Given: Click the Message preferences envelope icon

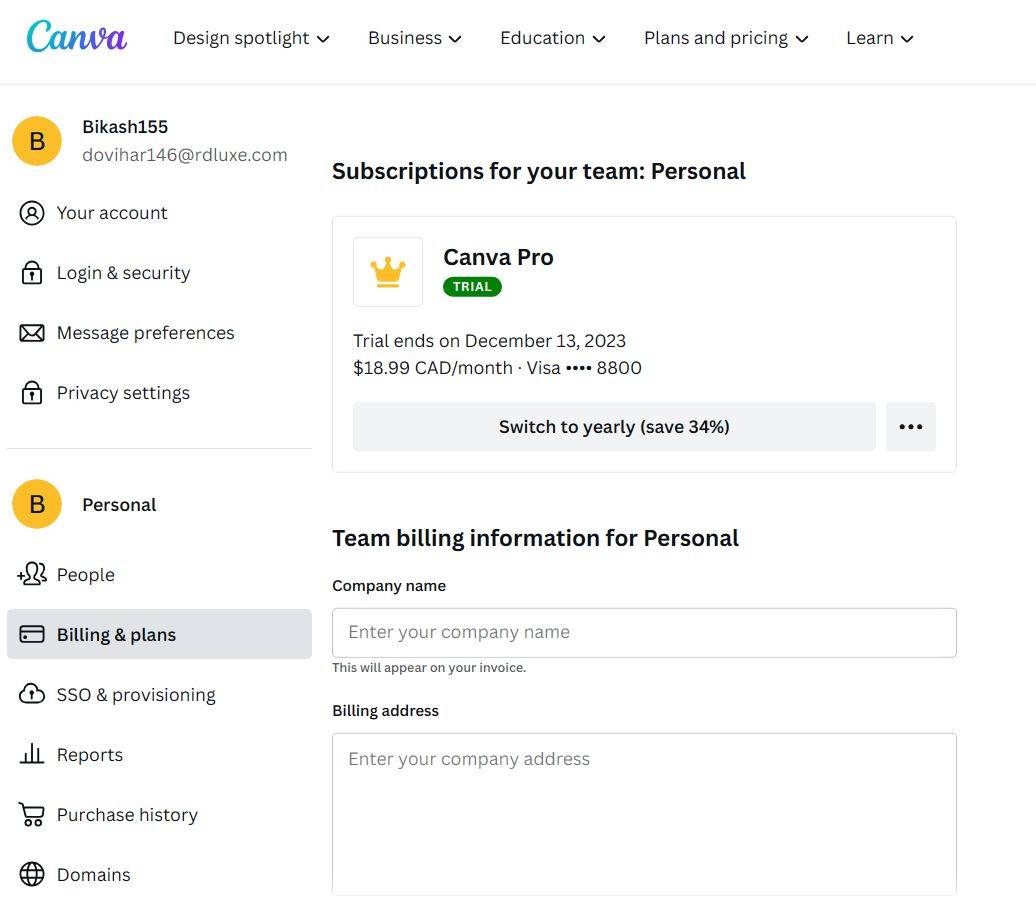Looking at the screenshot, I should coord(32,333).
